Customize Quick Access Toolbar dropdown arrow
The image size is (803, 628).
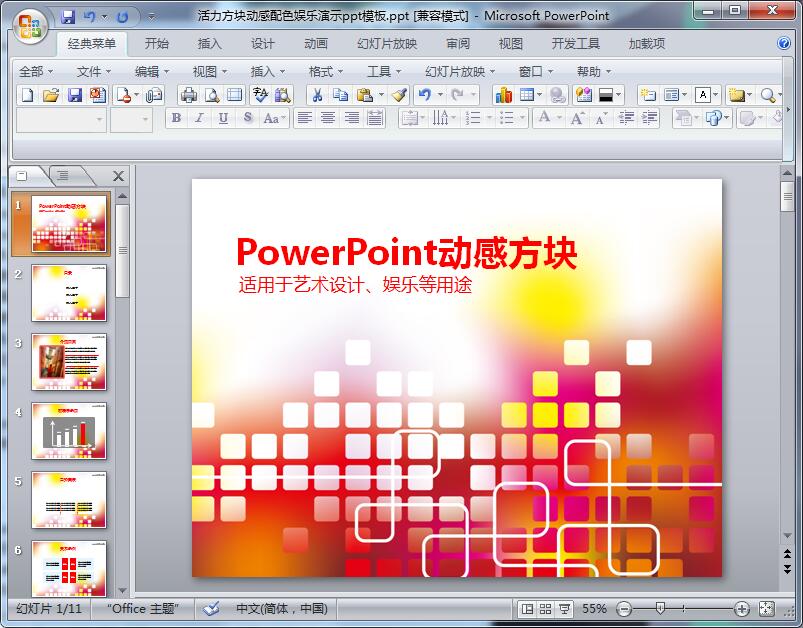click(x=152, y=17)
